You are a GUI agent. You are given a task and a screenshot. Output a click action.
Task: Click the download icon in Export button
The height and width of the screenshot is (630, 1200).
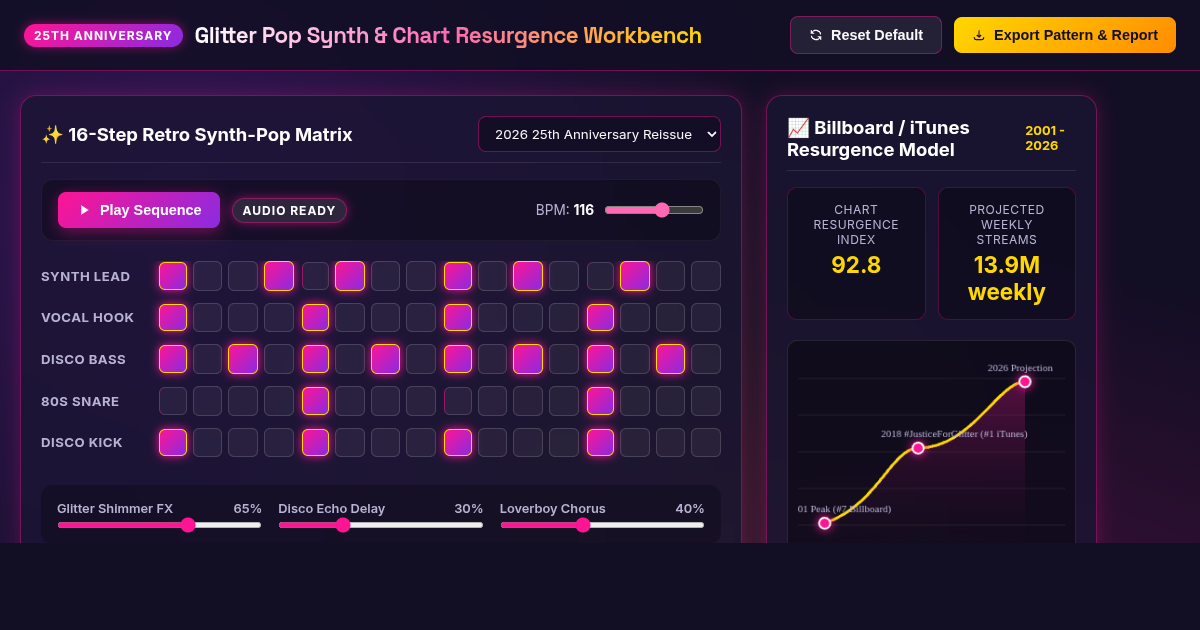[979, 35]
